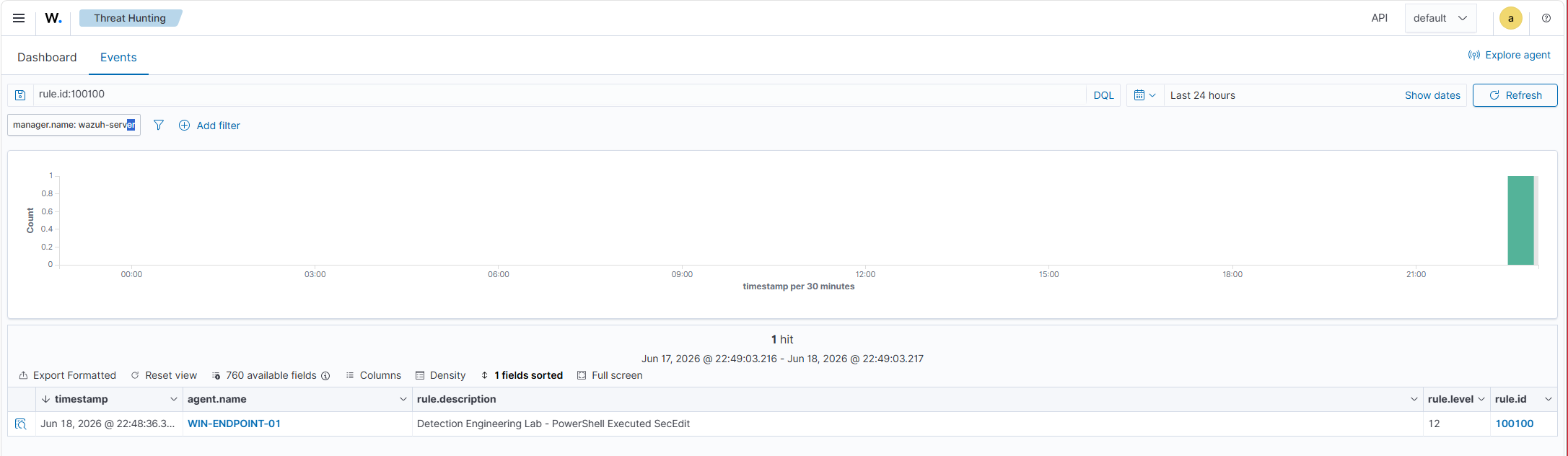Click Export Formatted
Viewport: 1568px width, 456px height.
67,375
